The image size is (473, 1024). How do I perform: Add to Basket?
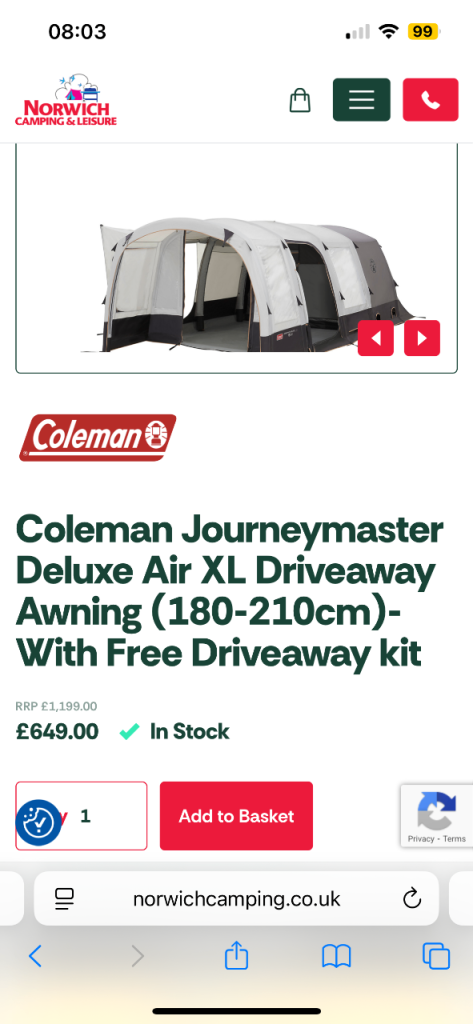click(236, 816)
